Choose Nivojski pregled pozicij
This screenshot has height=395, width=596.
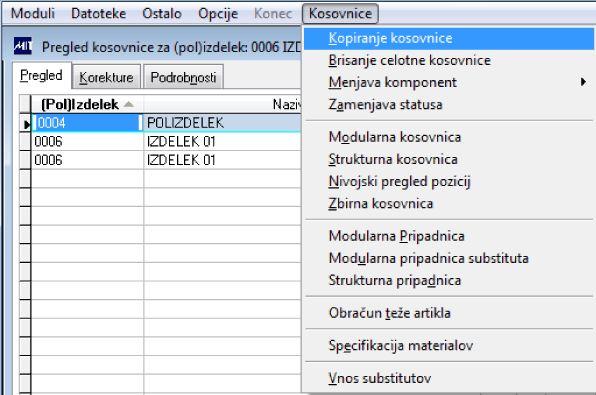coord(449,181)
